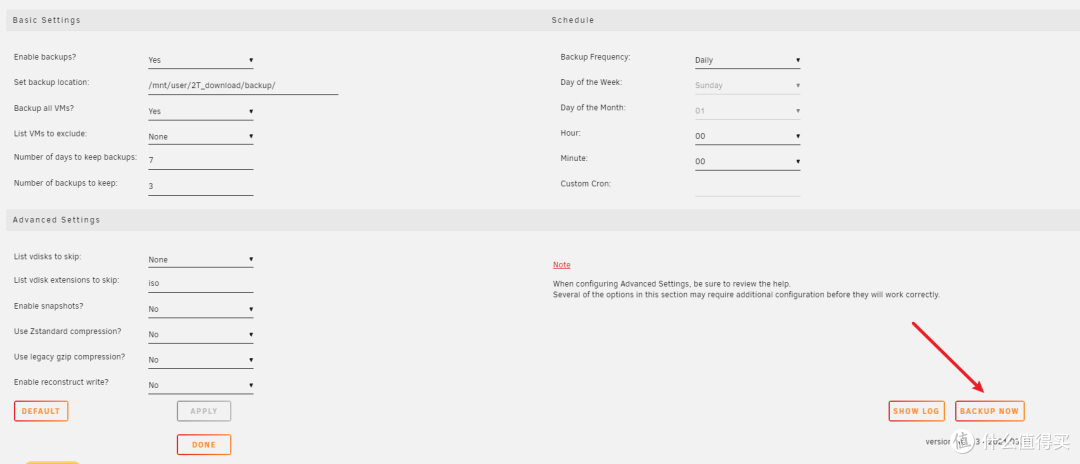1080x464 pixels.
Task: Start a backup with Backup Now
Action: point(989,411)
